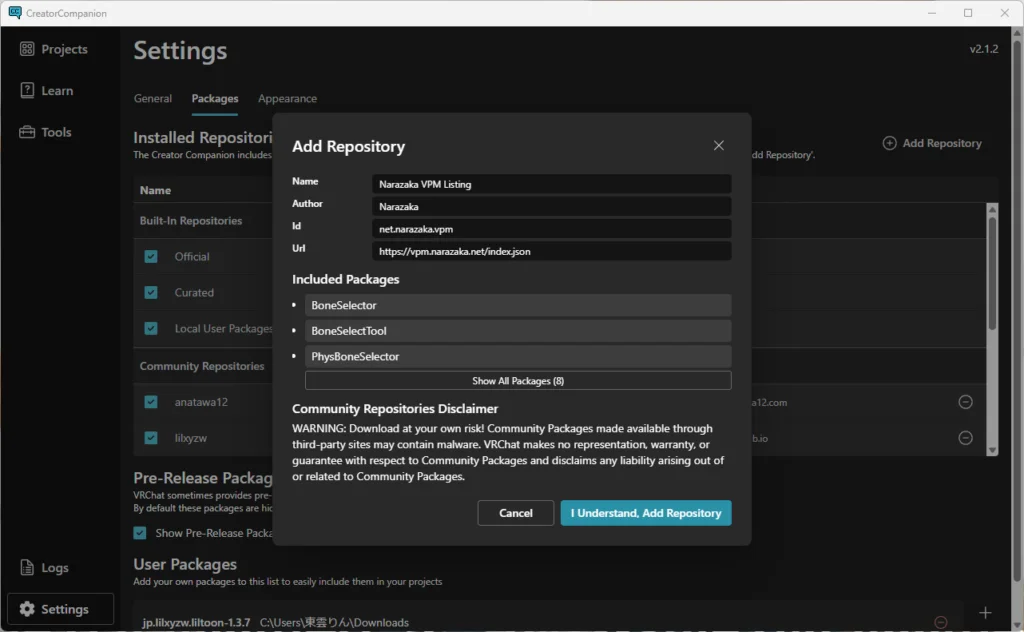Click the Cancel button
1024x632 pixels.
[515, 513]
